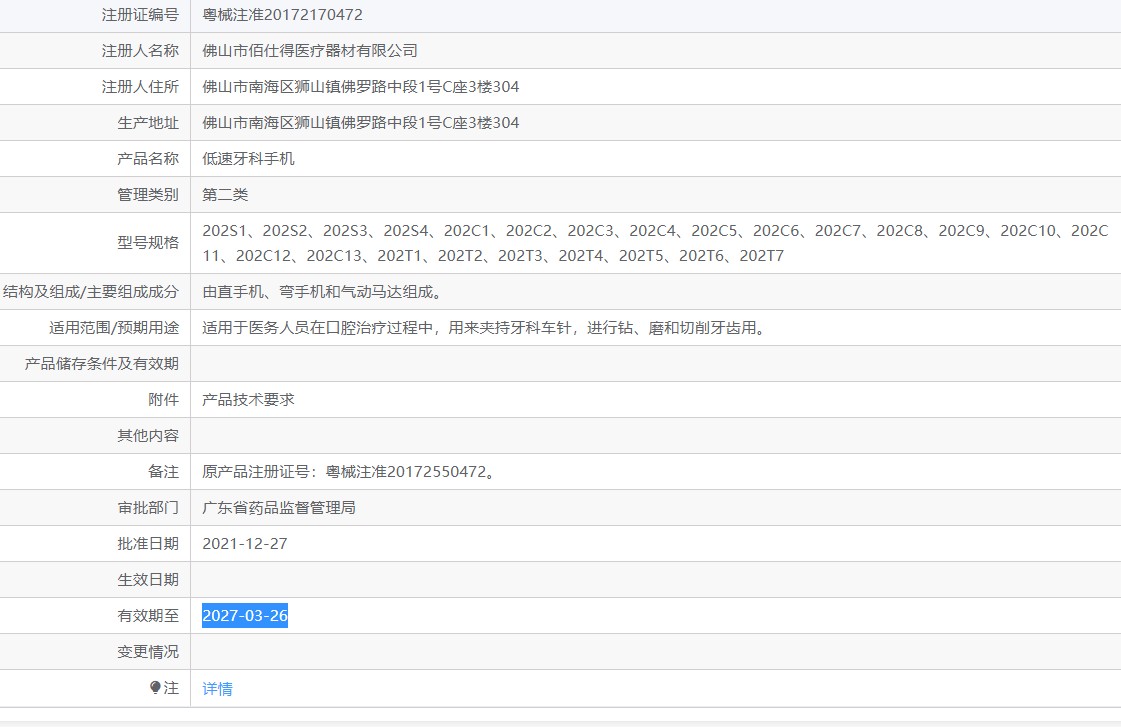The width and height of the screenshot is (1121, 727).
Task: Click the 注册证编号 label
Action: tap(140, 15)
